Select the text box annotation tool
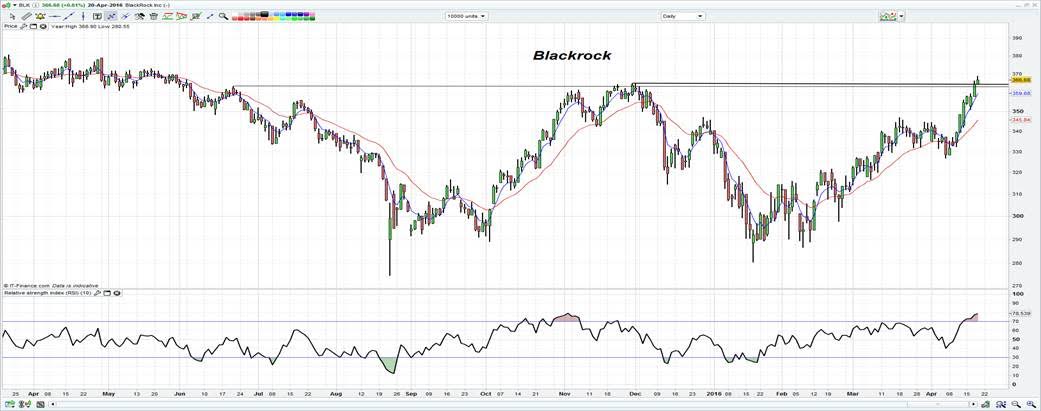This screenshot has height=411, width=1041. coord(97,16)
